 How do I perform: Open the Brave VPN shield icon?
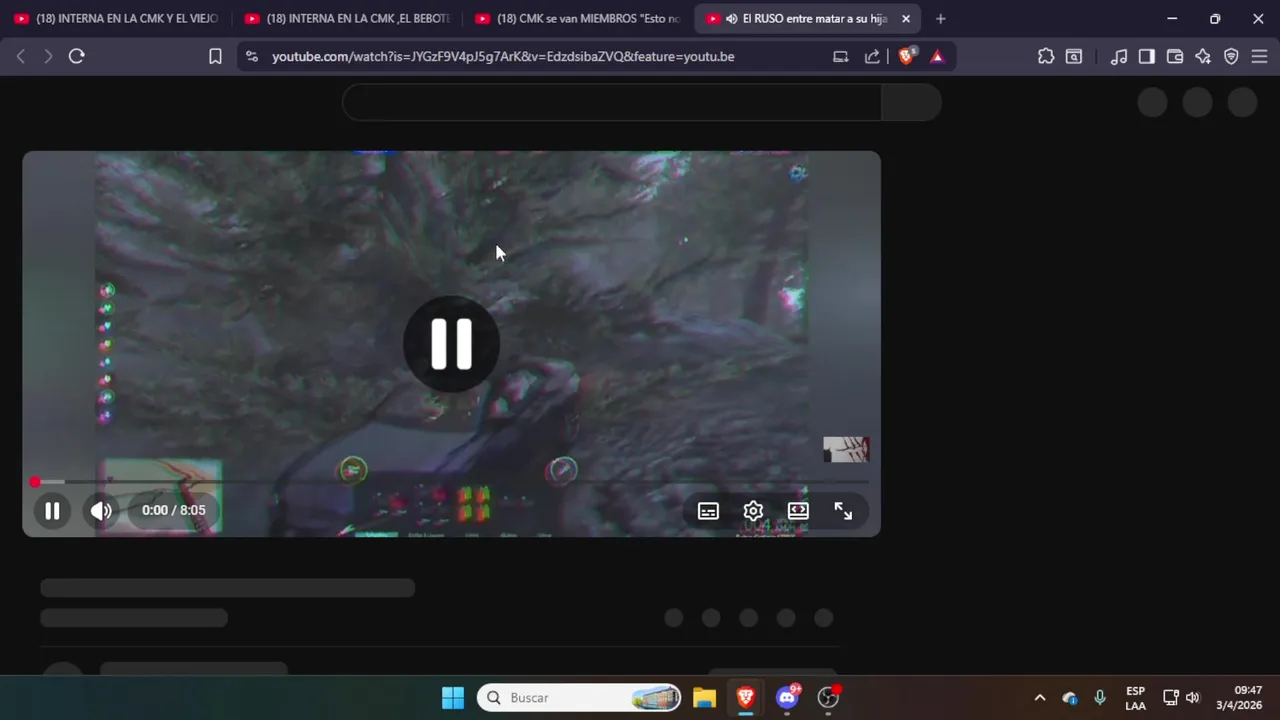point(1231,56)
